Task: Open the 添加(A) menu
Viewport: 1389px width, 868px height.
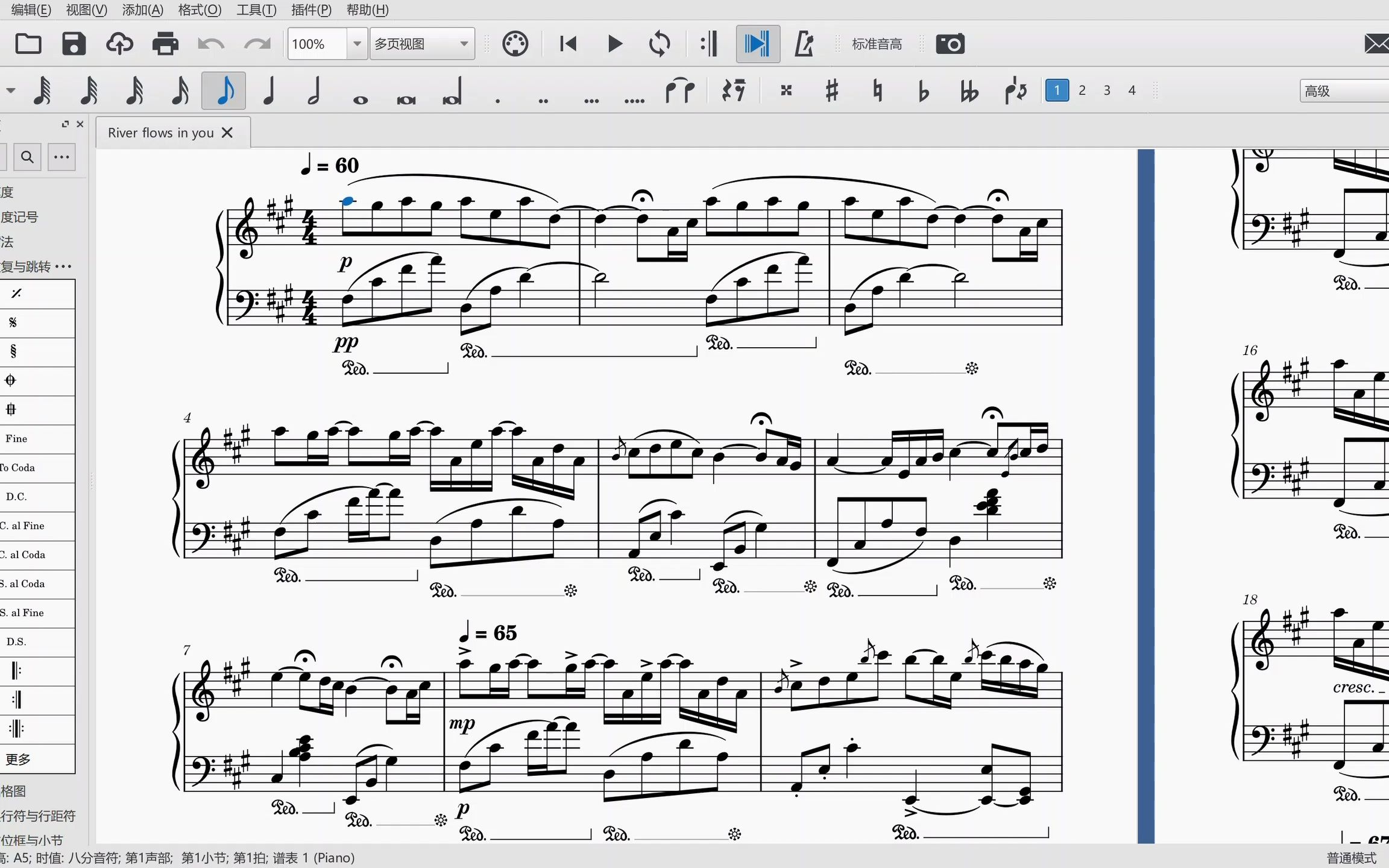Action: click(x=143, y=10)
